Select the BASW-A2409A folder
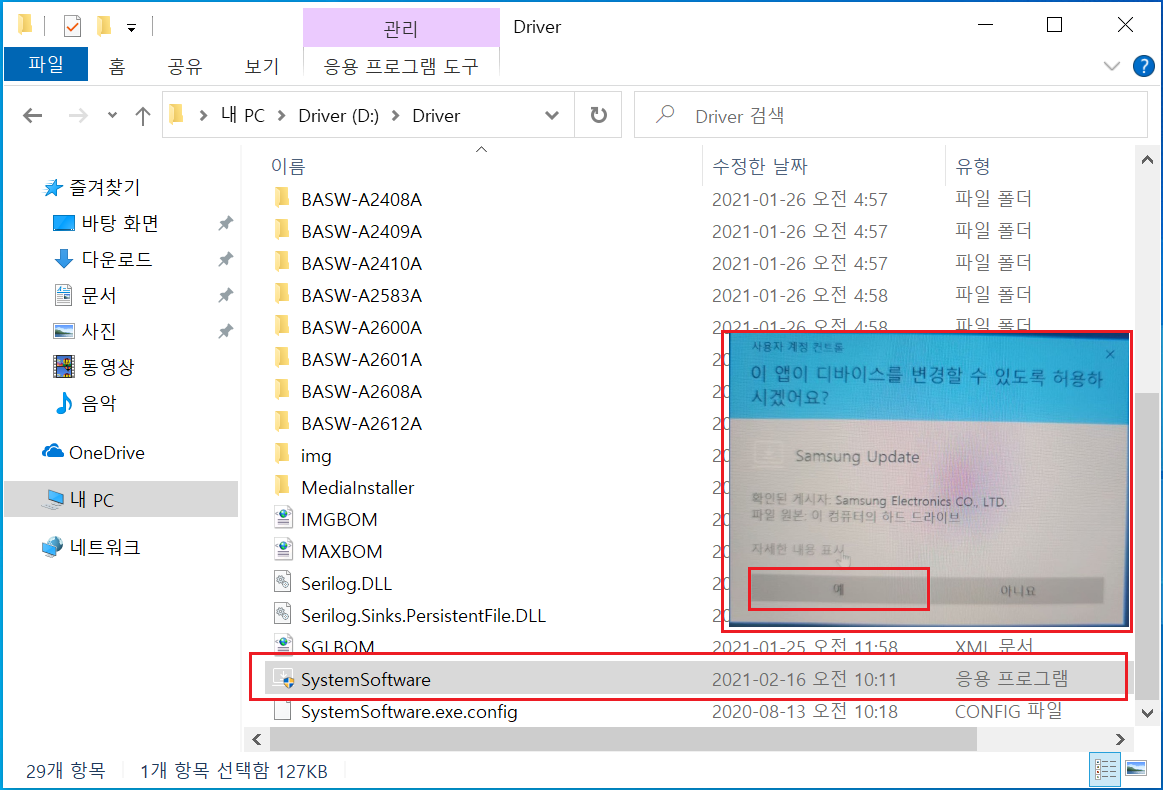Screen dimensions: 1163x790 point(361,231)
